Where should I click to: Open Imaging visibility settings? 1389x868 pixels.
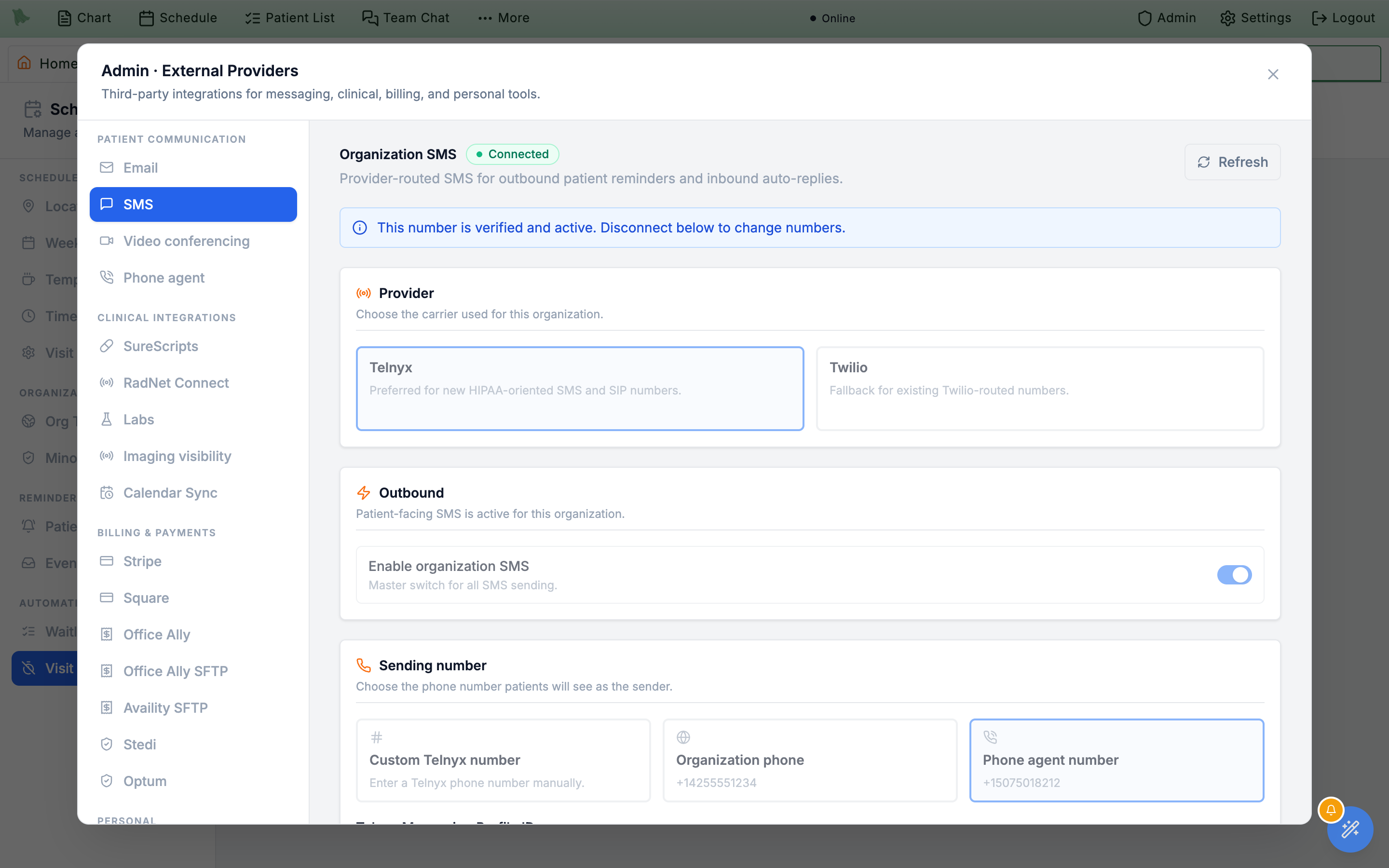coord(193,456)
